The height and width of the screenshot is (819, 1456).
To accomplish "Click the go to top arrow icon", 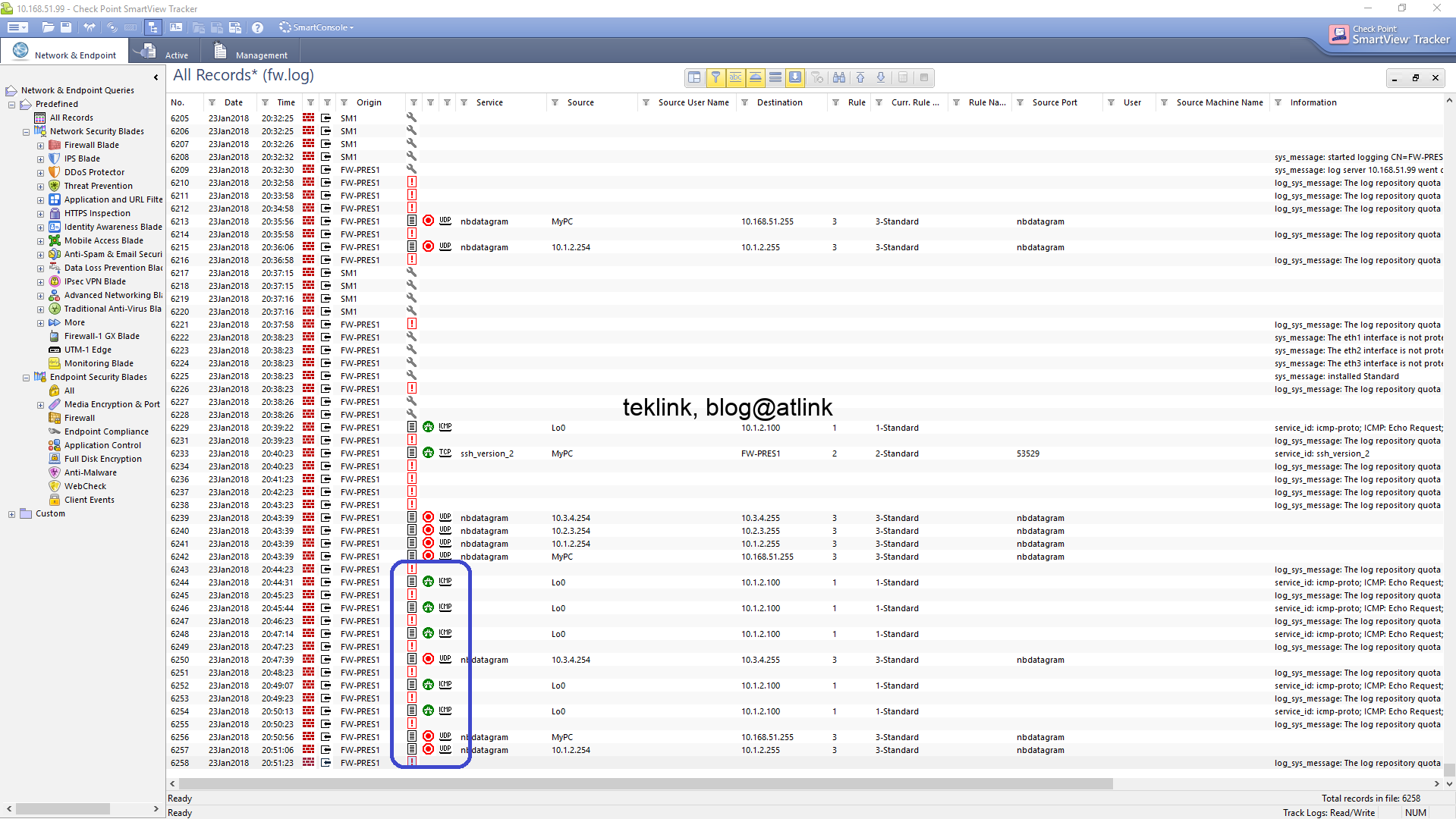I will pos(860,77).
